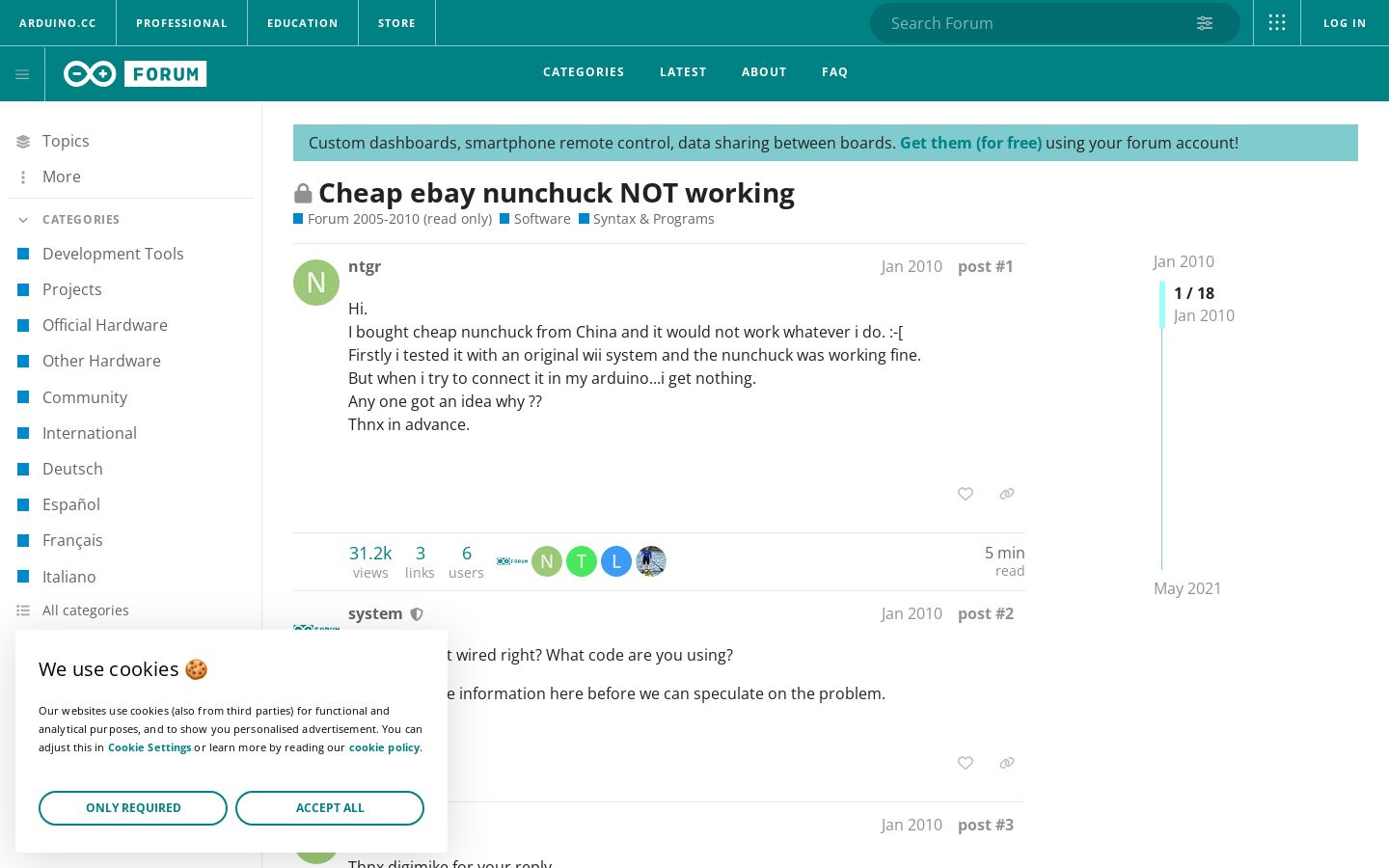Open the Arduino apps grid menu
This screenshot has height=868, width=1389.
click(1277, 23)
